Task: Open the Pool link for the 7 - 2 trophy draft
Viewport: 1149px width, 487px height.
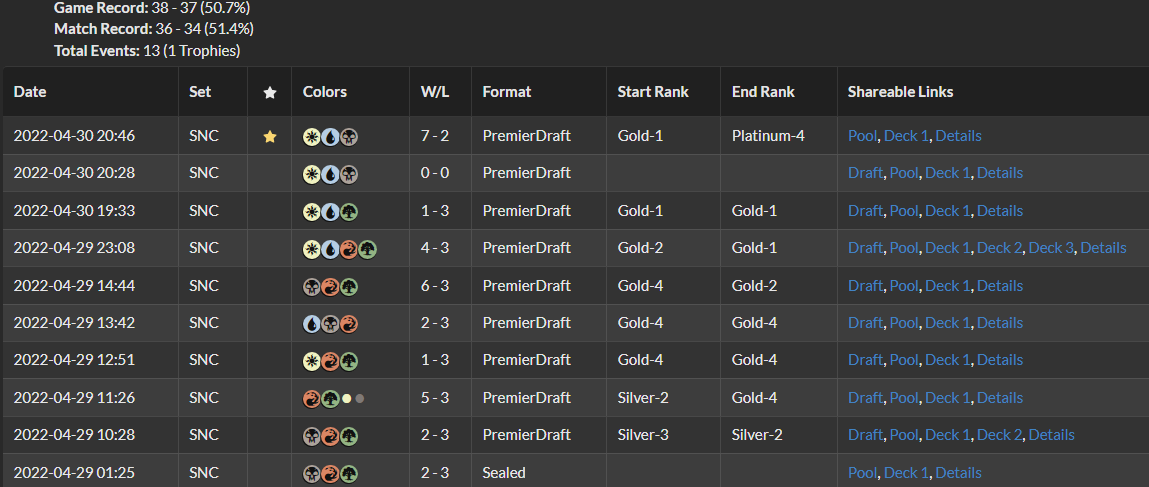Action: (862, 135)
